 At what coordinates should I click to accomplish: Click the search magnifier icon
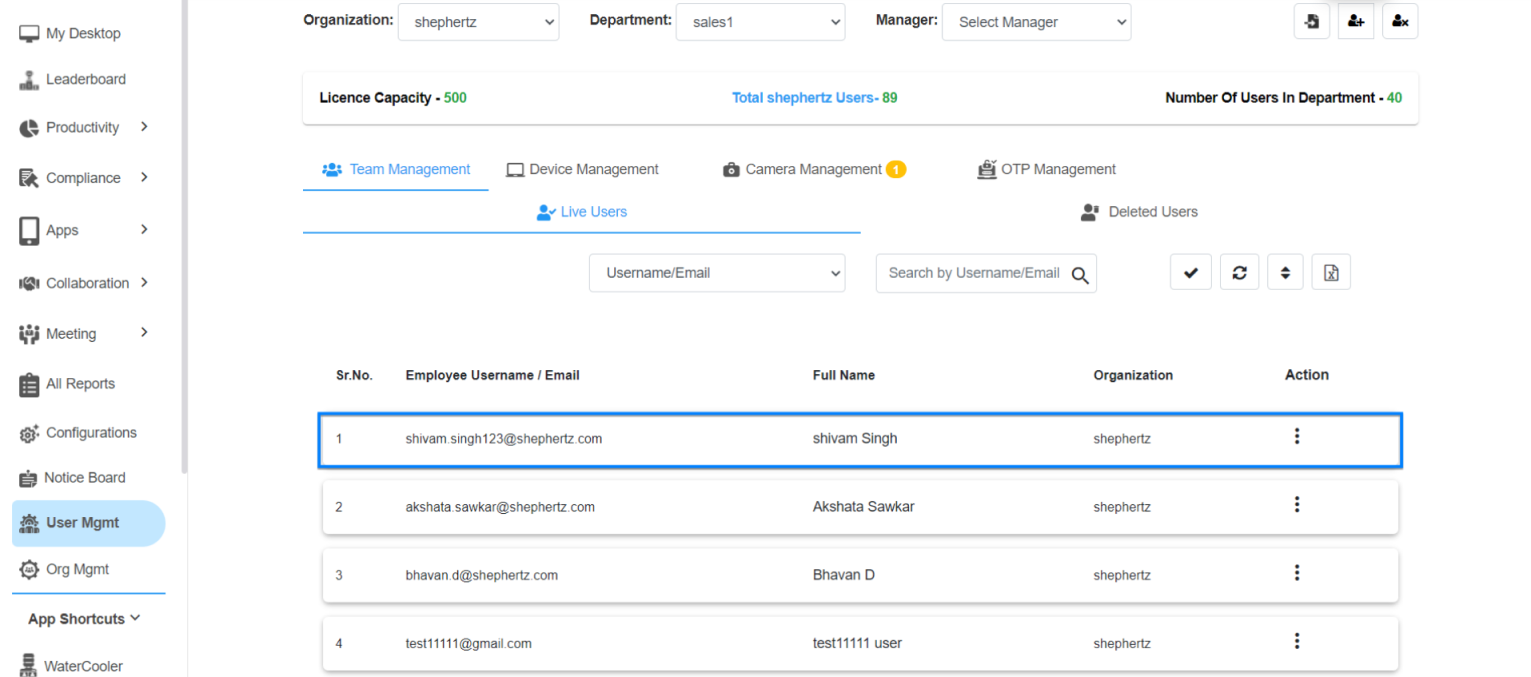click(1080, 275)
